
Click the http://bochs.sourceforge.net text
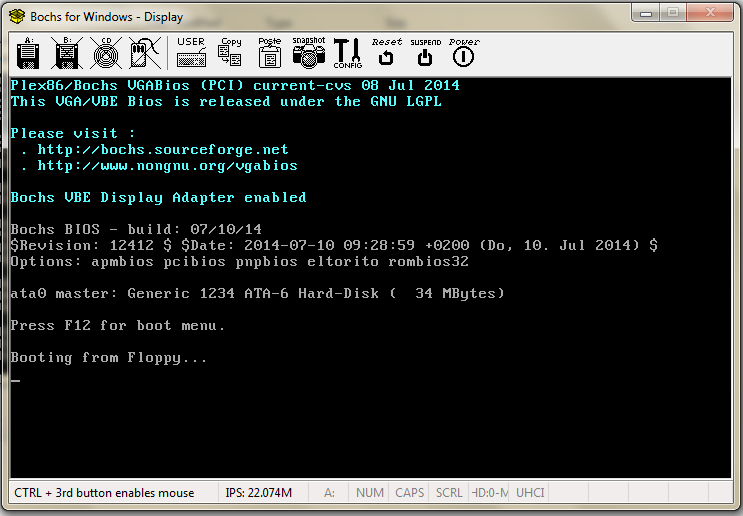163,150
